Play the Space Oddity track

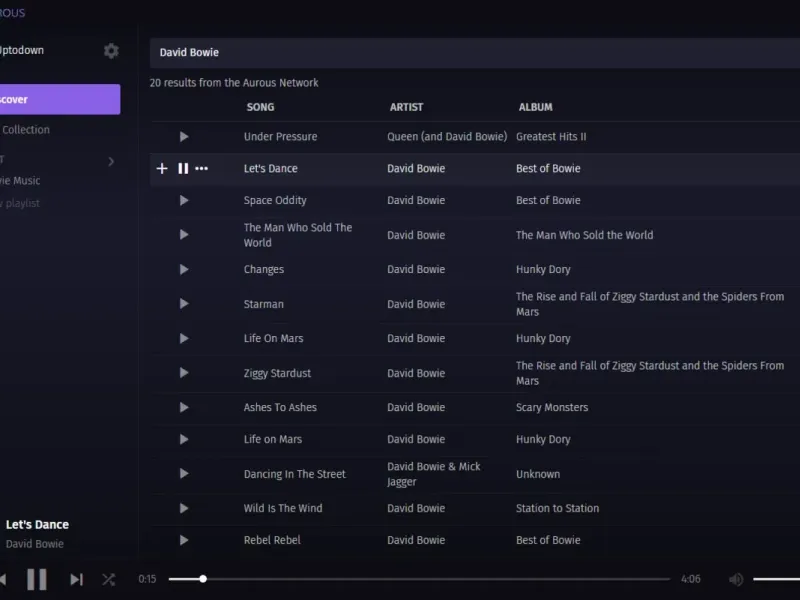[184, 200]
